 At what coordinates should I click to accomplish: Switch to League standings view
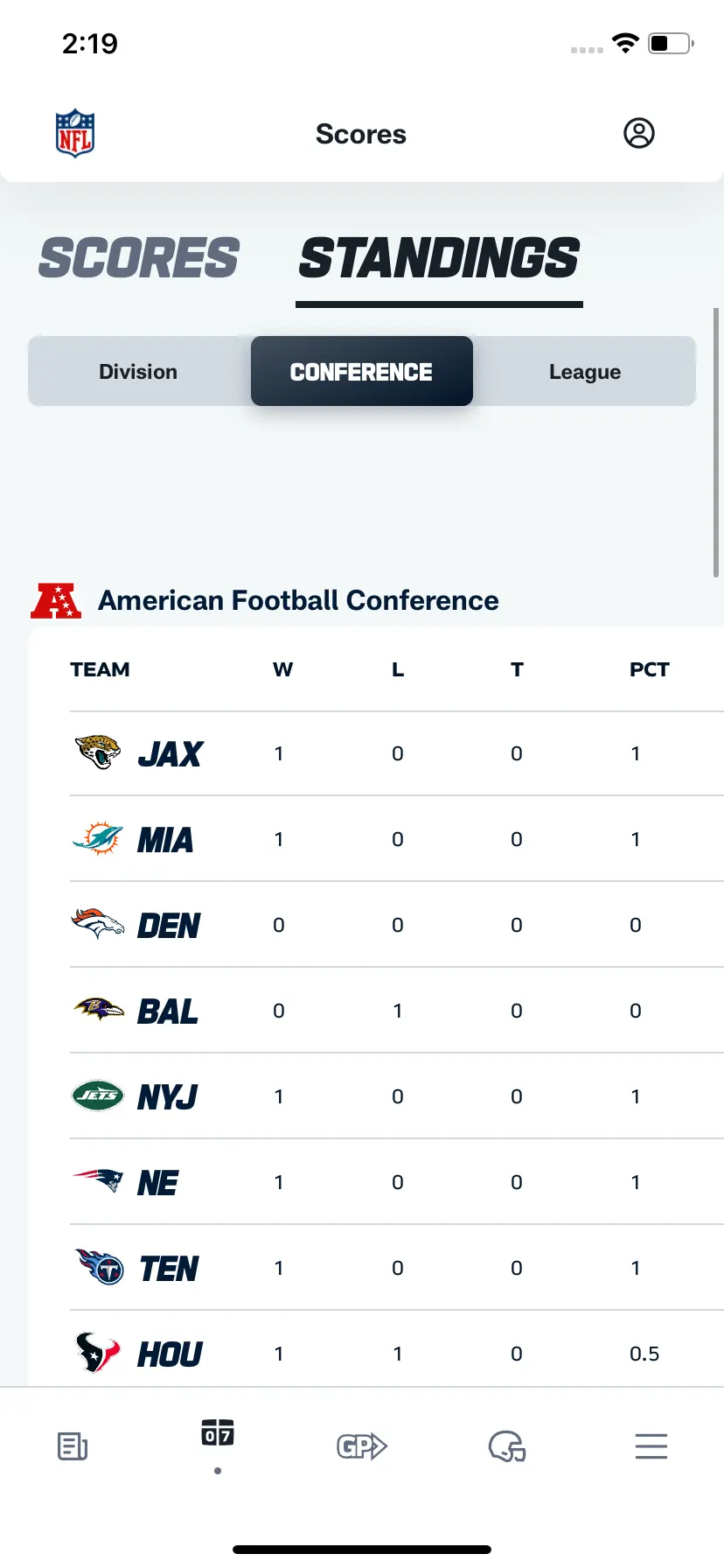pyautogui.click(x=585, y=372)
